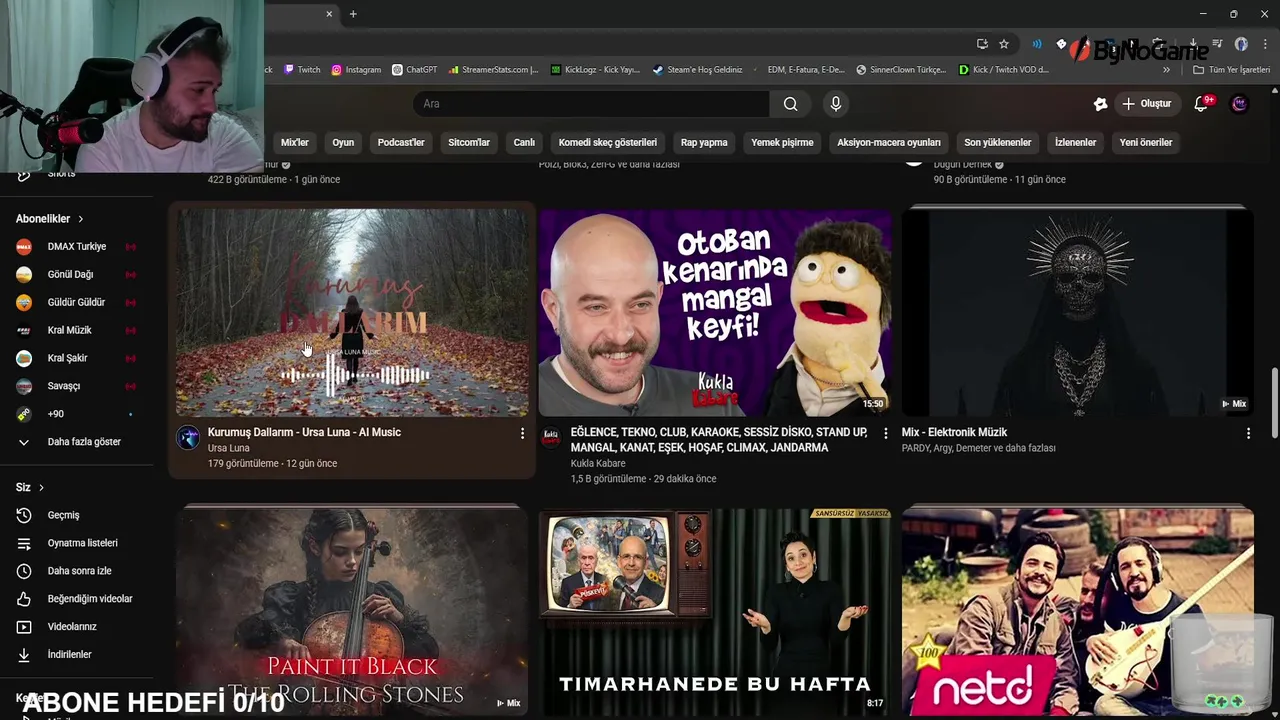This screenshot has height=720, width=1280.
Task: Show more bookmarks overflow chevron
Action: (1166, 70)
